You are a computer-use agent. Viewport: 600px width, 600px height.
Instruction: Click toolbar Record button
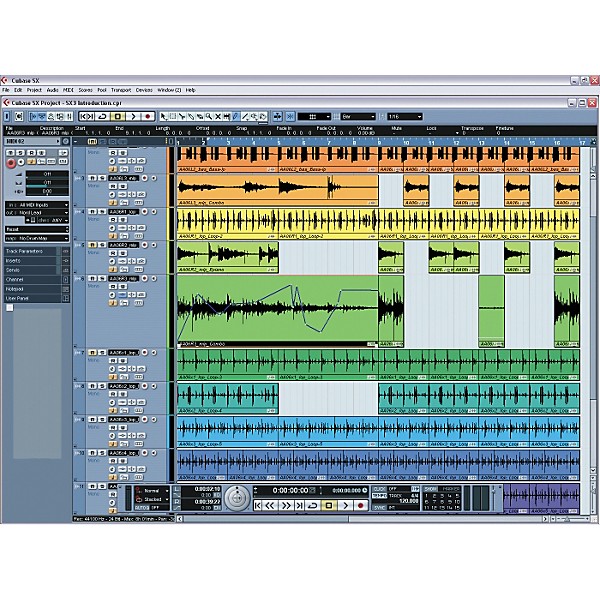[147, 116]
